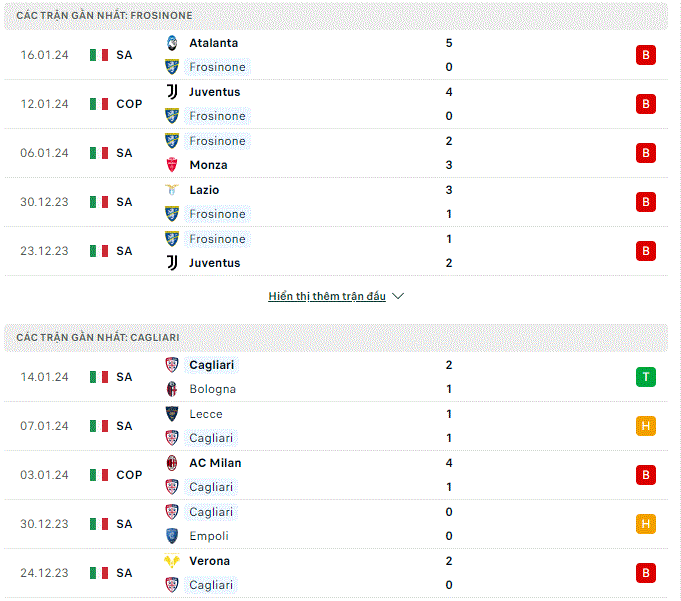Expand more matches with chevron arrow
Screen dimensions: 681x601
point(398,296)
